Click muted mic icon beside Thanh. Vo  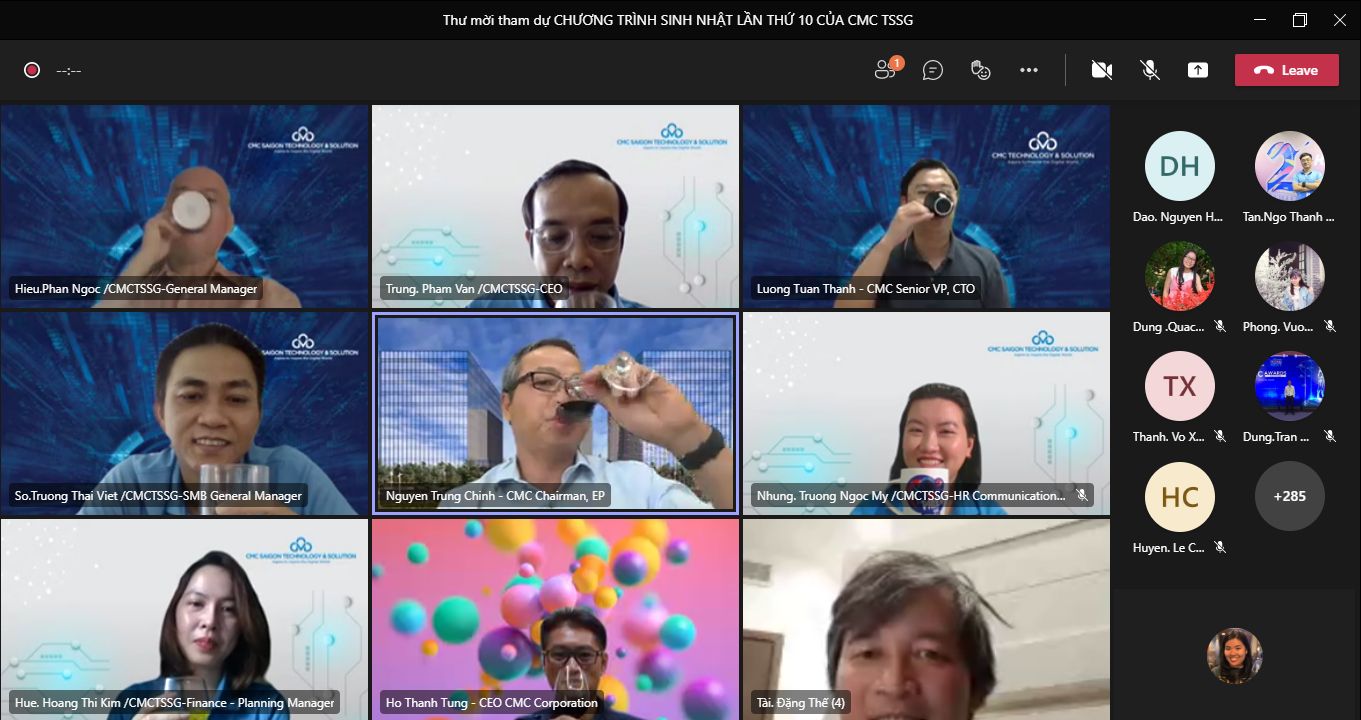pos(1220,436)
